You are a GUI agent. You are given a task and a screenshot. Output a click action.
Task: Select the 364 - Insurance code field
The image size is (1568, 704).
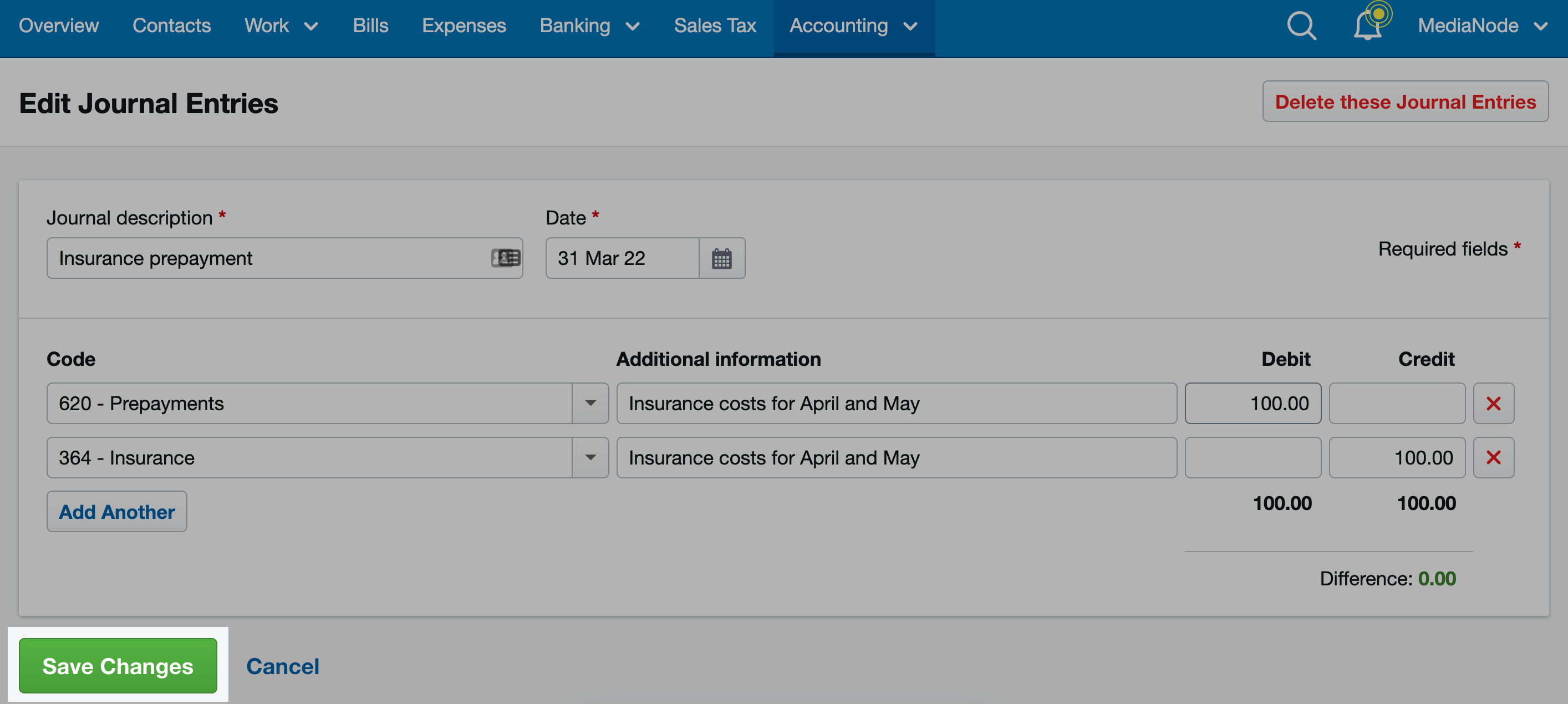click(309, 457)
